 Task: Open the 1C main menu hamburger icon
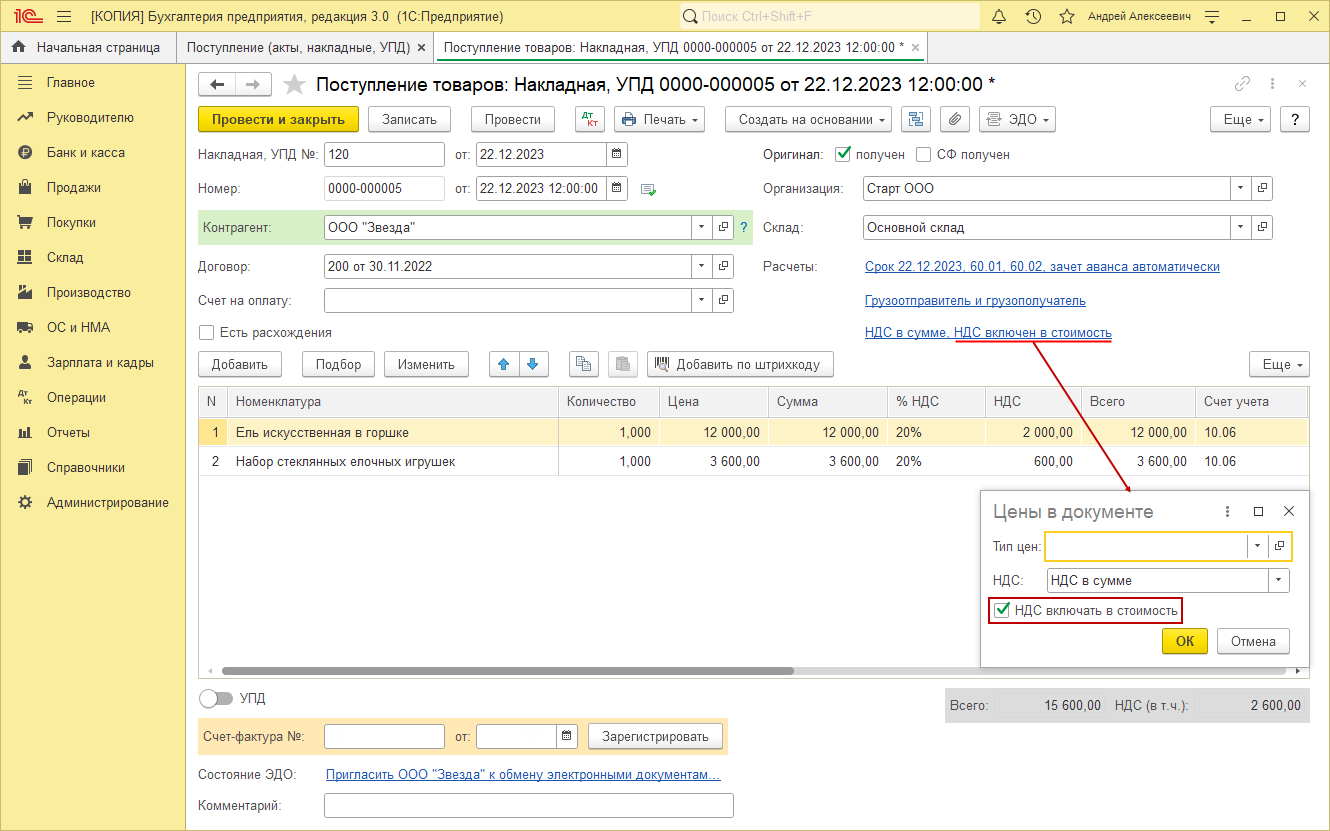(64, 16)
